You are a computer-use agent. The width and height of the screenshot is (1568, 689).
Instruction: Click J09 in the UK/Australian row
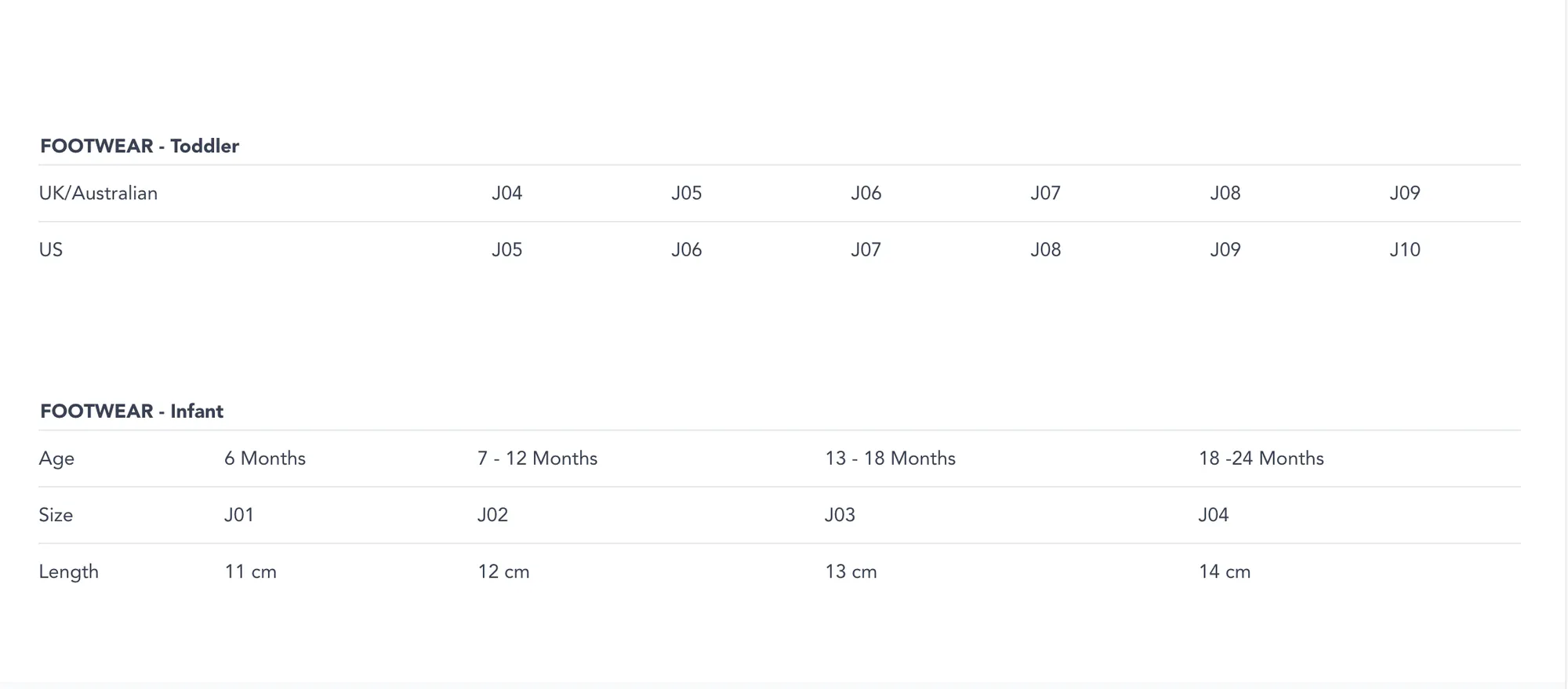point(1404,194)
